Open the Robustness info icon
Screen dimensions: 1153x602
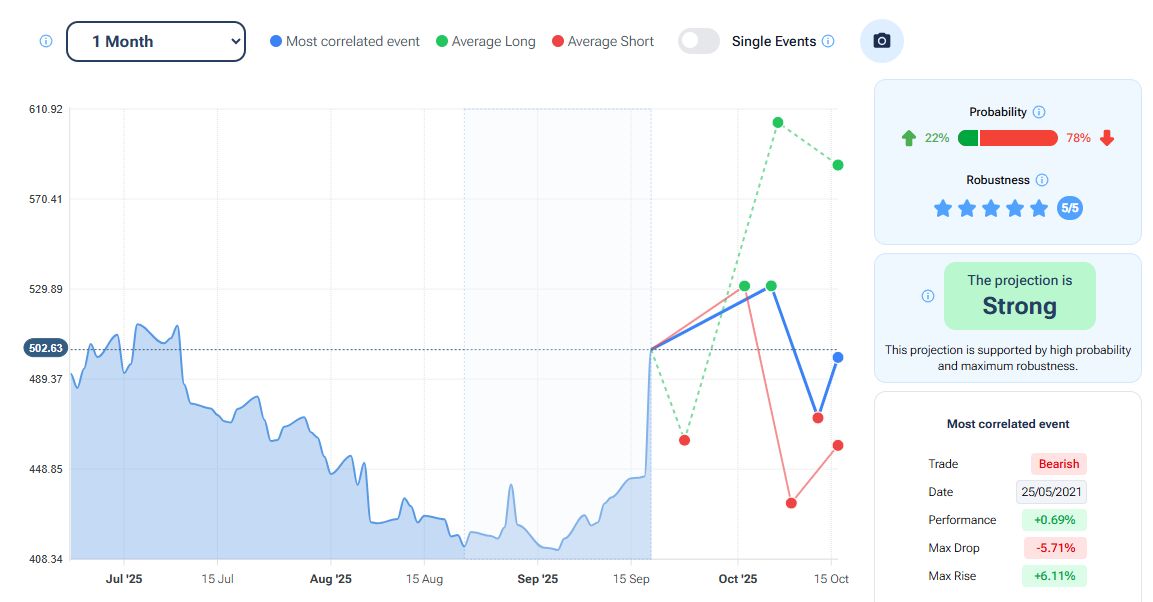point(1042,180)
